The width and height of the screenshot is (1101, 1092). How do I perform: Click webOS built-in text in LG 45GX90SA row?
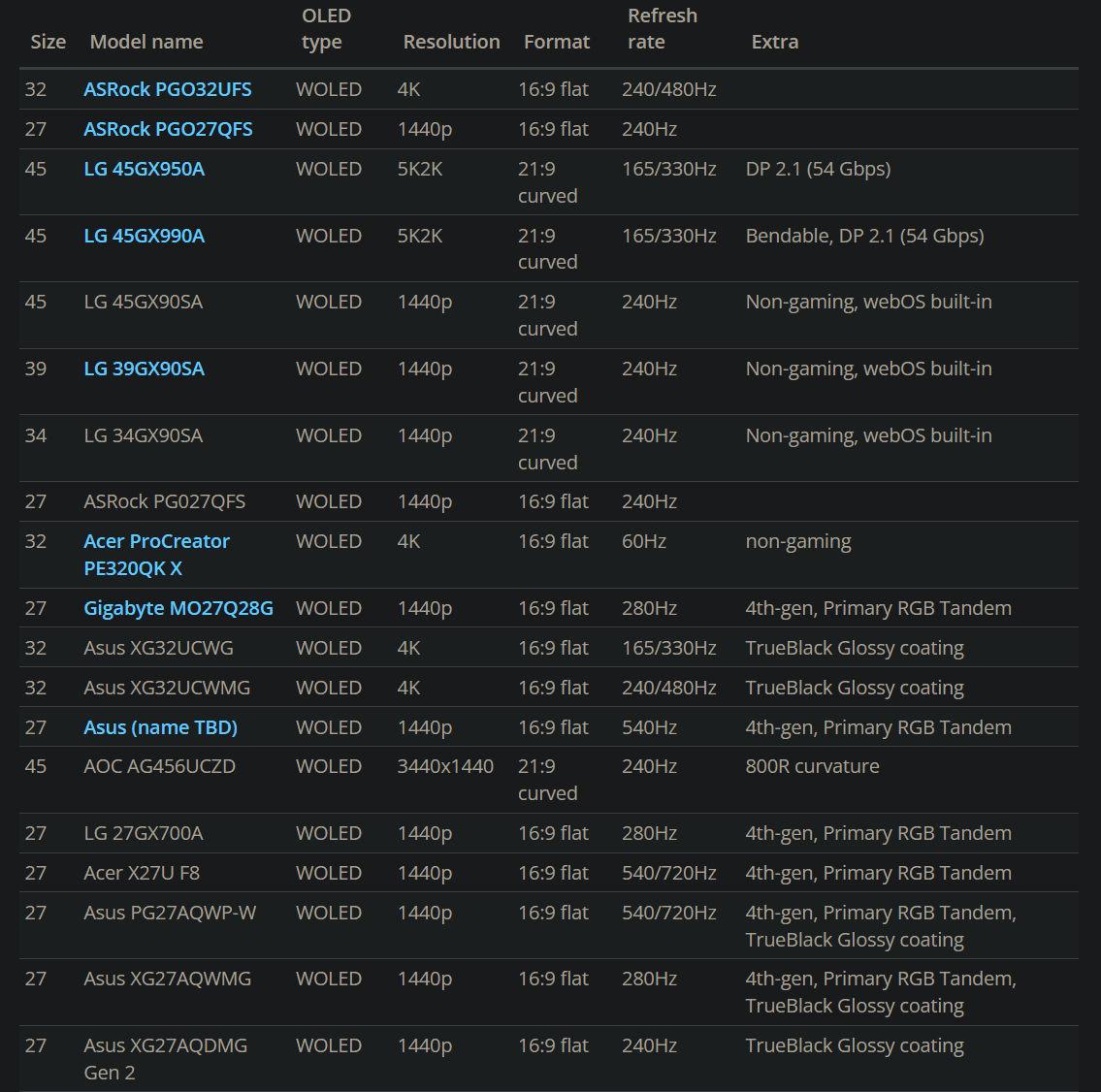[x=926, y=302]
